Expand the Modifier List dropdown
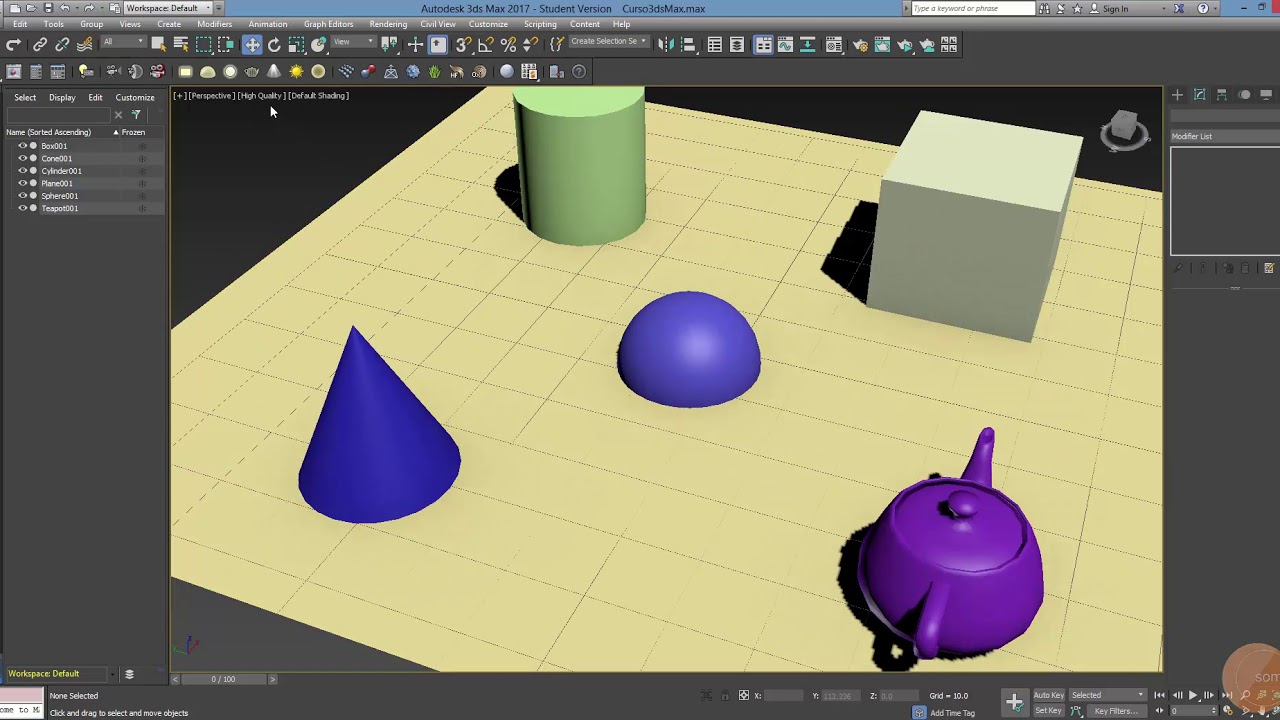The height and width of the screenshot is (720, 1280). coord(1225,136)
